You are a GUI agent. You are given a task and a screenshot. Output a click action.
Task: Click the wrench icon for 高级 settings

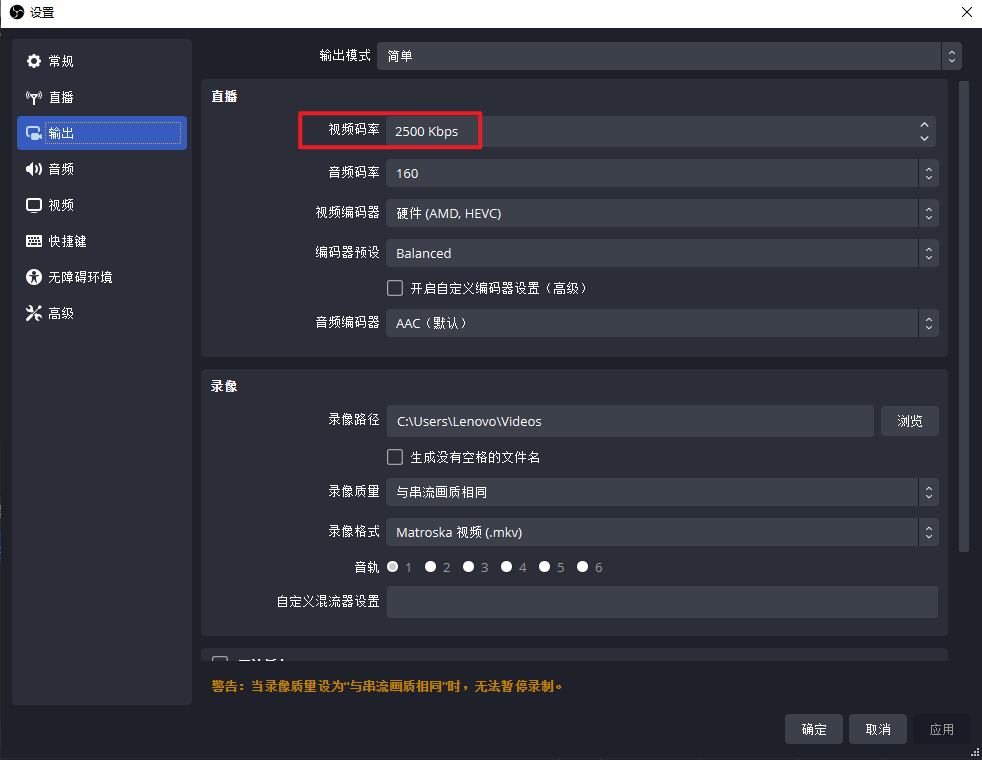click(x=34, y=313)
